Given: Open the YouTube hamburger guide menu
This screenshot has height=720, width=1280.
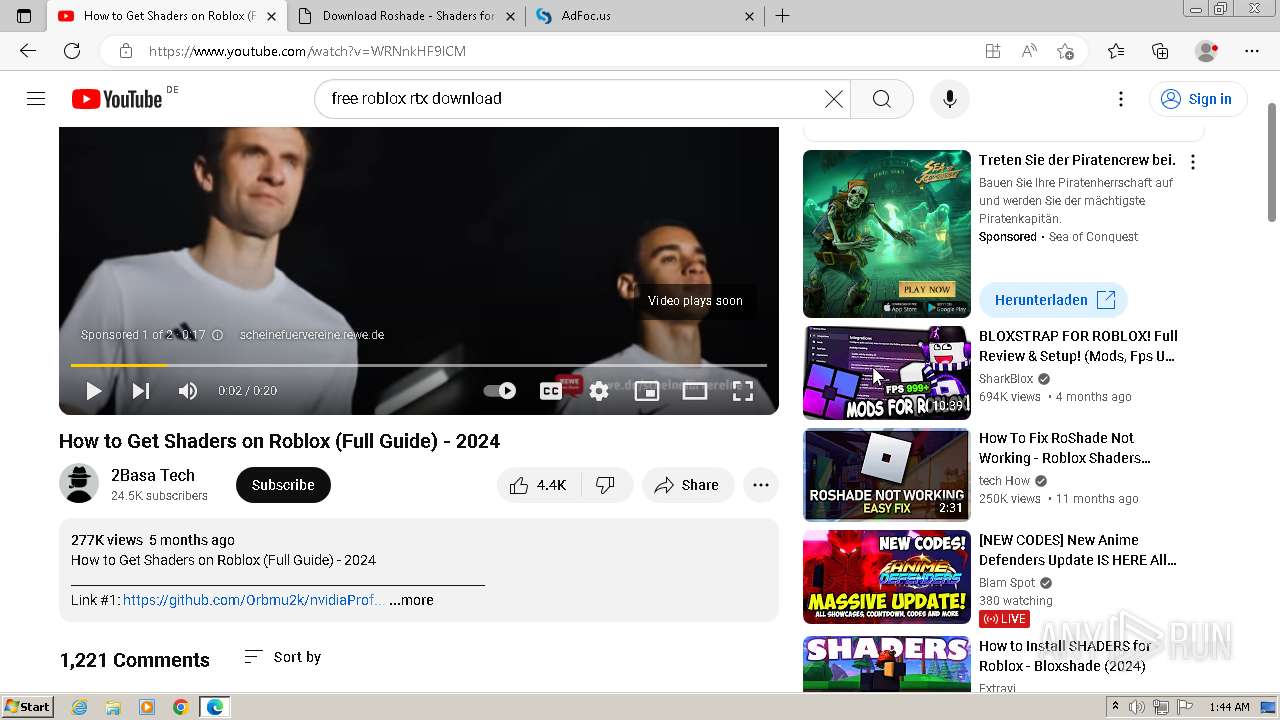Looking at the screenshot, I should 36,98.
